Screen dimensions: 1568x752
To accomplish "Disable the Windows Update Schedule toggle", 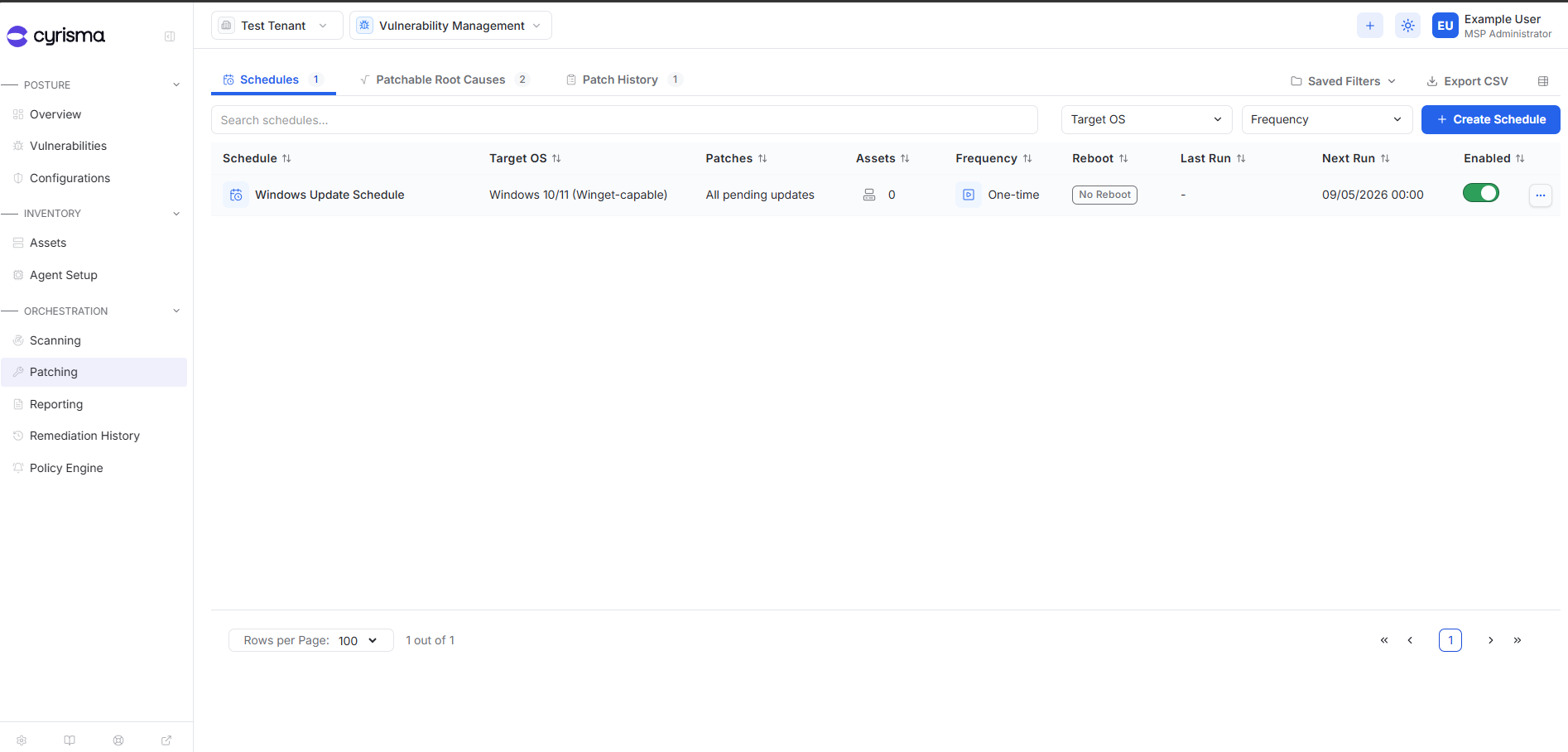I will tap(1480, 193).
